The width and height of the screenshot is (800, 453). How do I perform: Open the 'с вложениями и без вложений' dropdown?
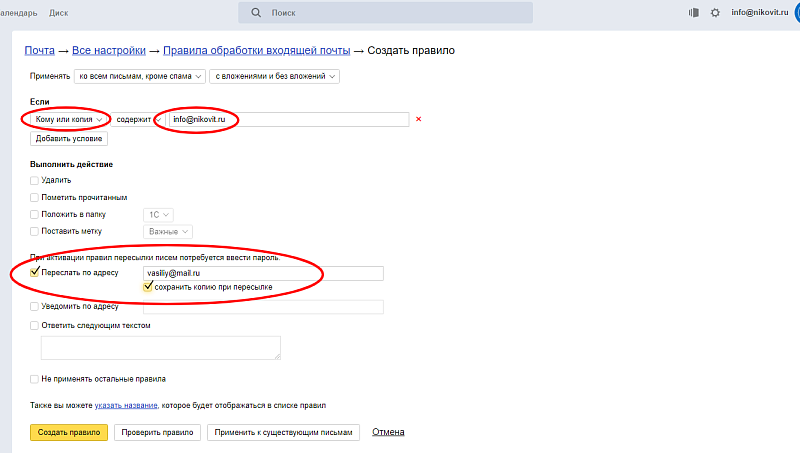tap(274, 76)
